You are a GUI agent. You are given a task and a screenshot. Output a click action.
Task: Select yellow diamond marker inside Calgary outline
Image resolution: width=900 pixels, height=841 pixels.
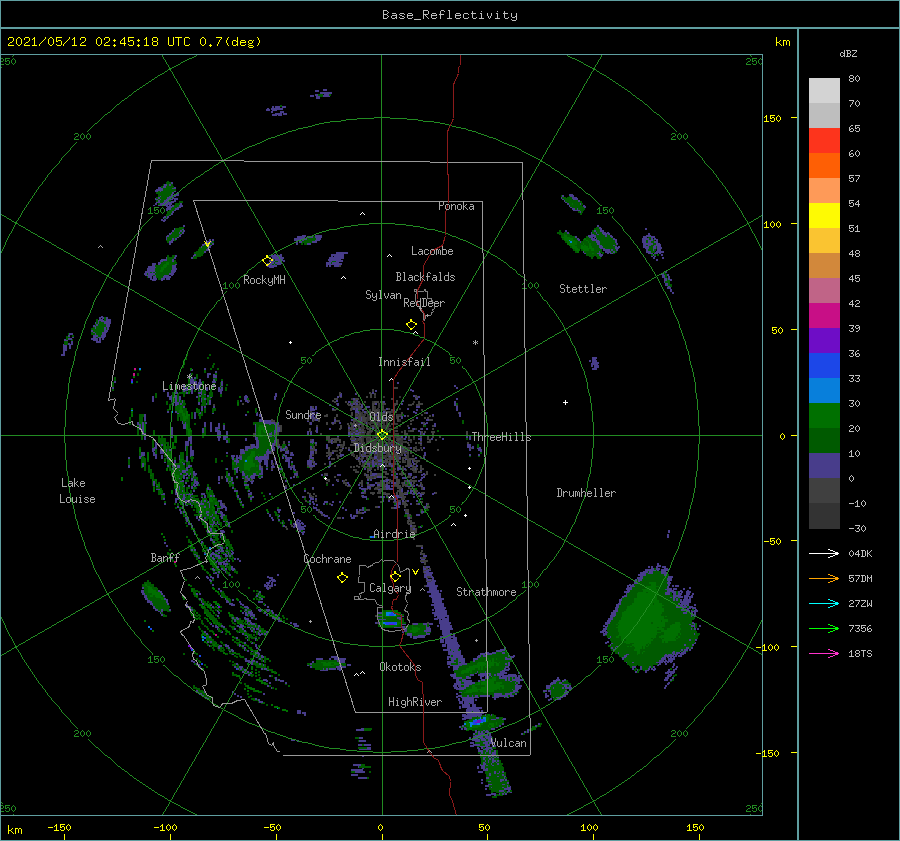[x=395, y=576]
